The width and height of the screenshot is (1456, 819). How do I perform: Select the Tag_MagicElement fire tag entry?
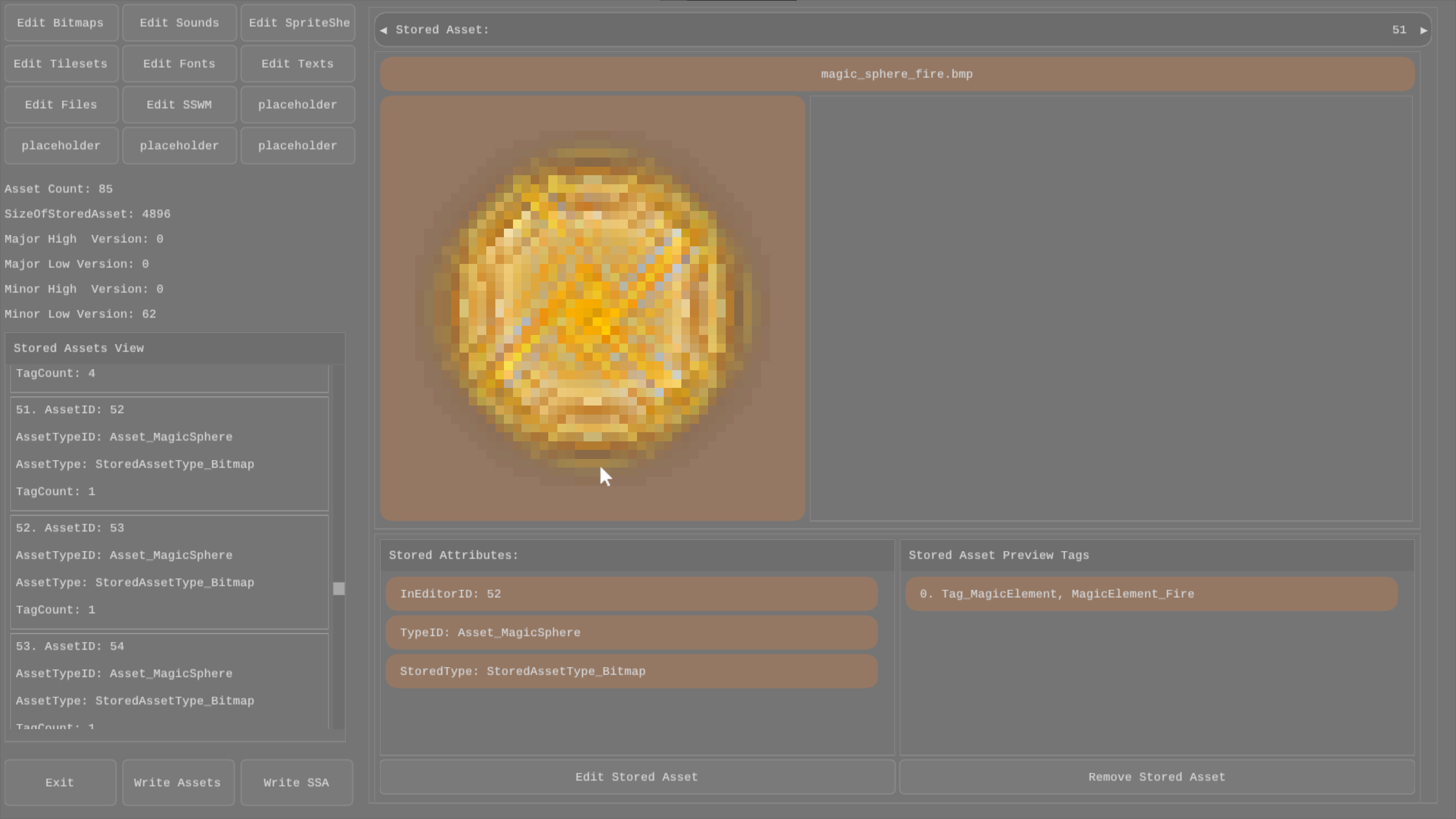click(x=1151, y=594)
